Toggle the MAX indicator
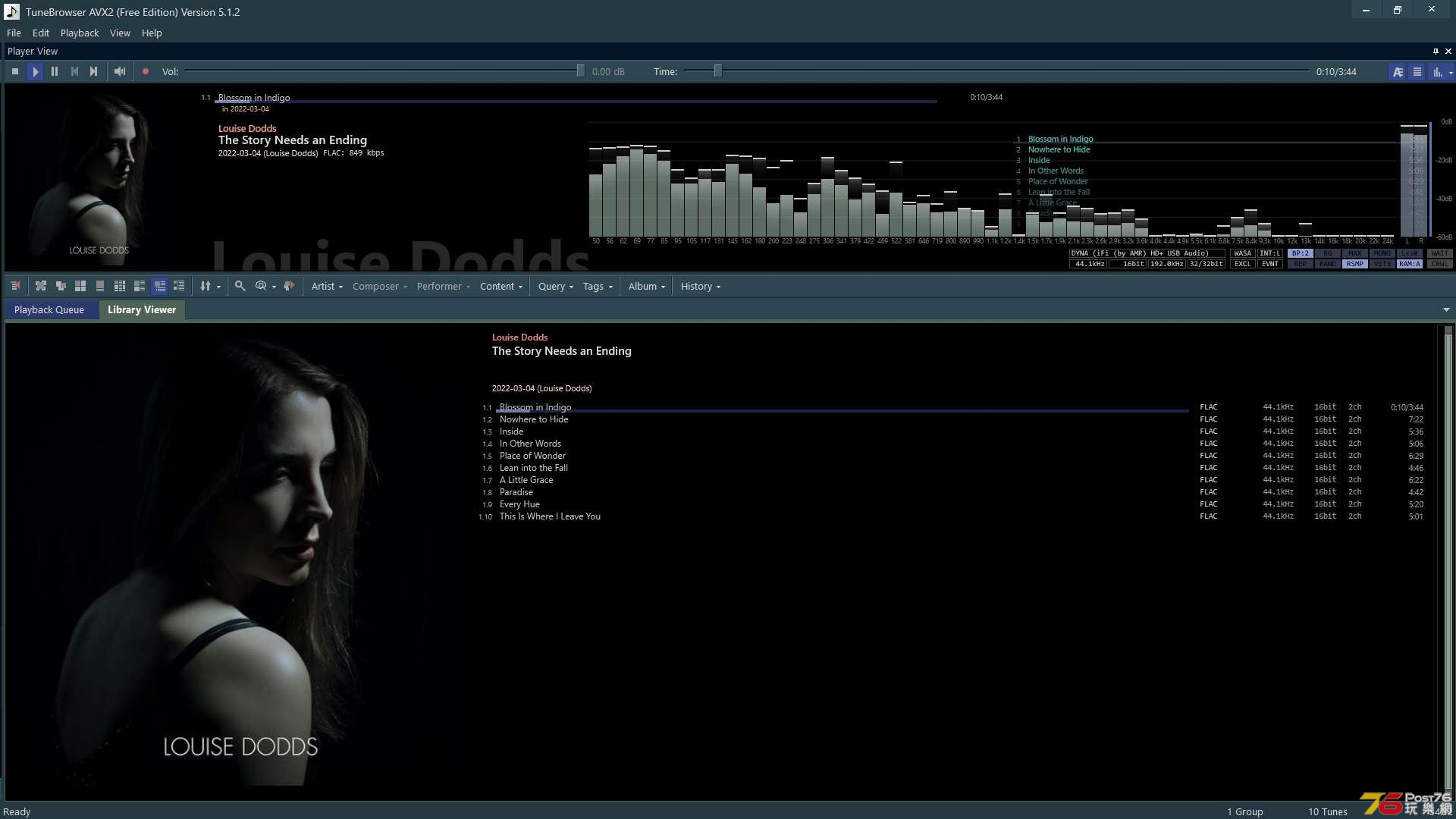Screen dimensions: 1456x819 (1354, 253)
